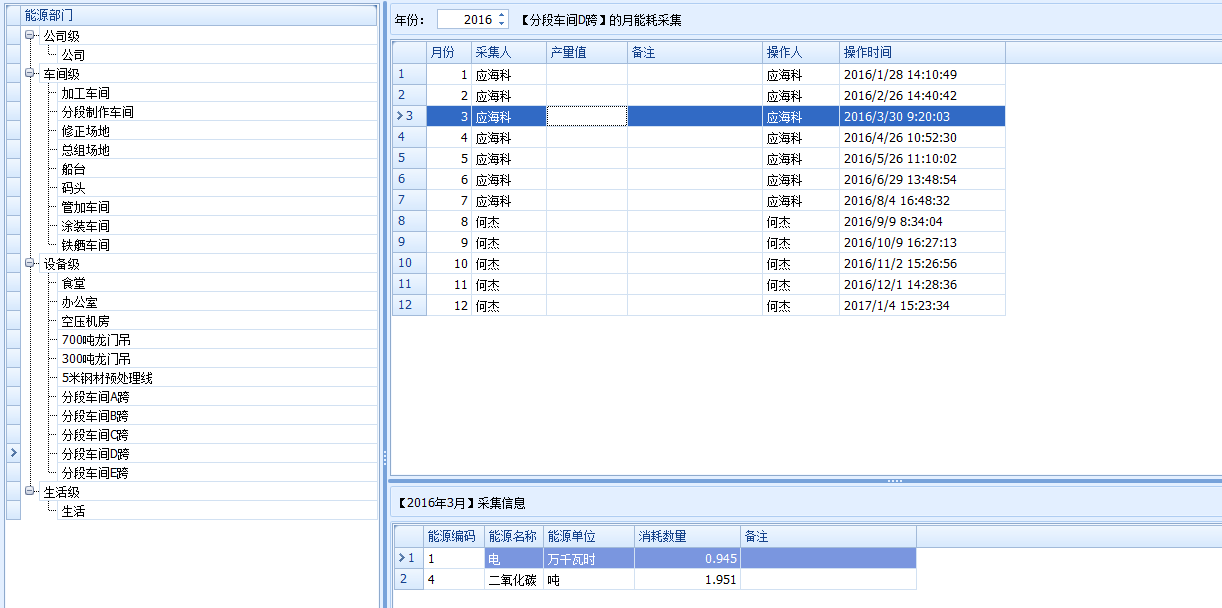Collapse the 生活级 tree node
The height and width of the screenshot is (608, 1222).
[30, 492]
